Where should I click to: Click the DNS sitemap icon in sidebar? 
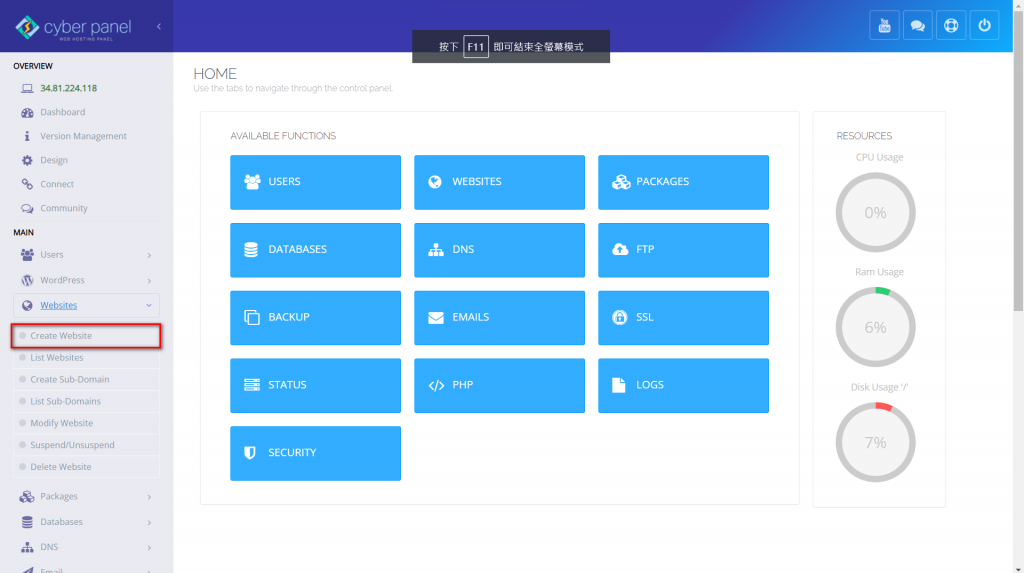(27, 547)
